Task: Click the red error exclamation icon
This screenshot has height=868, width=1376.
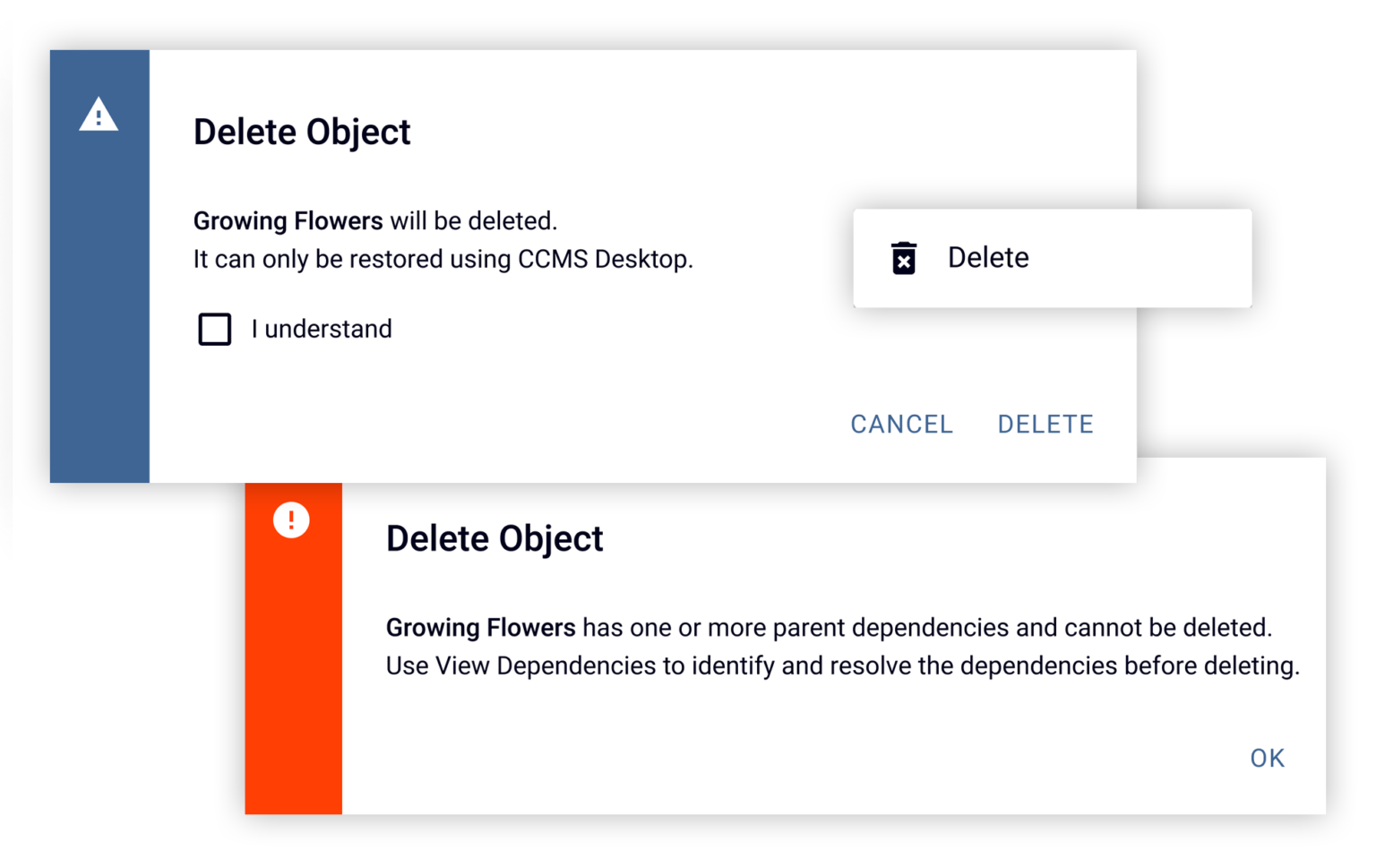Action: click(291, 520)
